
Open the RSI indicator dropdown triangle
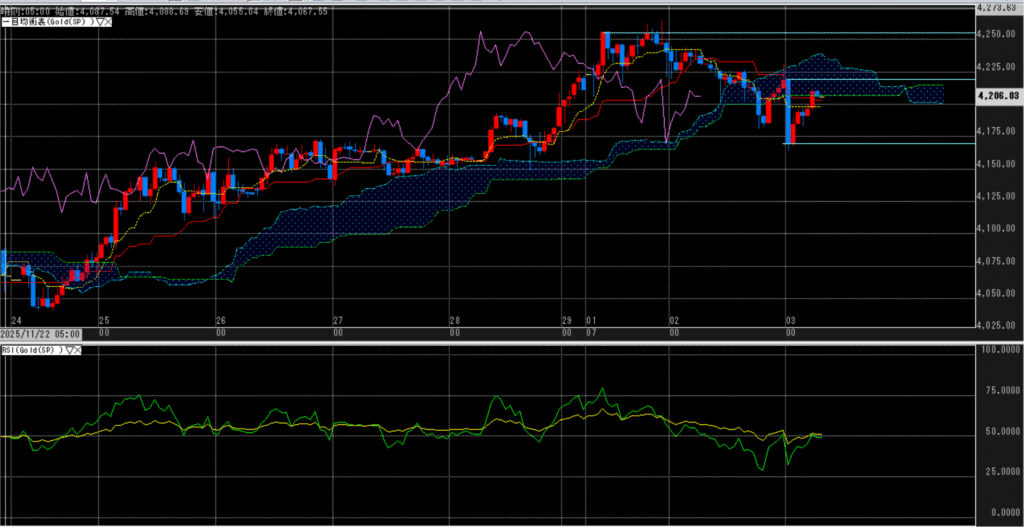tap(68, 351)
